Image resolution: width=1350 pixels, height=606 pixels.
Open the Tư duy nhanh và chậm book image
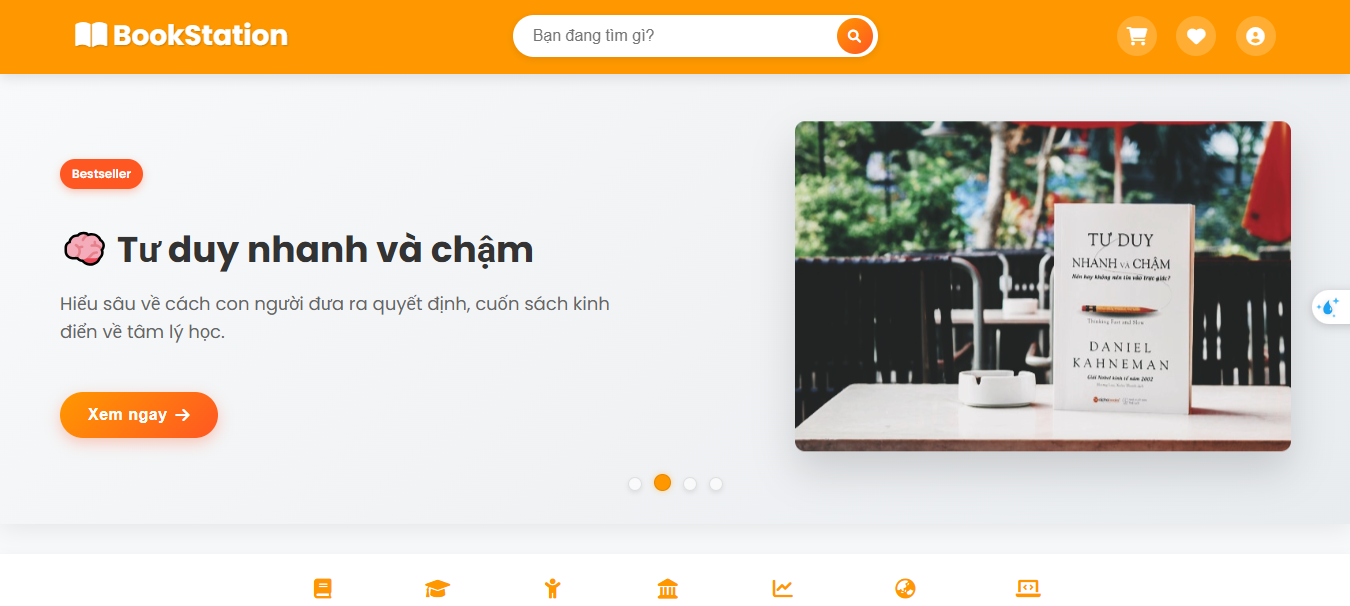[1043, 286]
